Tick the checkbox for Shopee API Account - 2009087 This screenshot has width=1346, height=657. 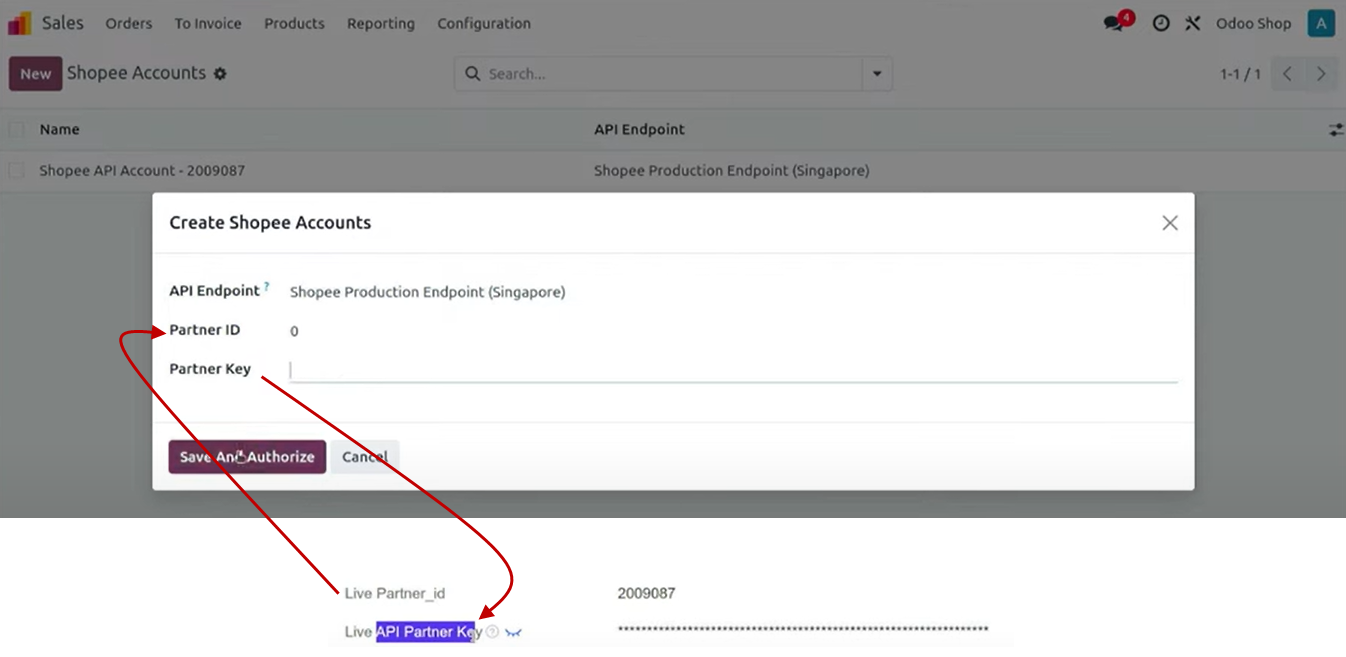16,171
